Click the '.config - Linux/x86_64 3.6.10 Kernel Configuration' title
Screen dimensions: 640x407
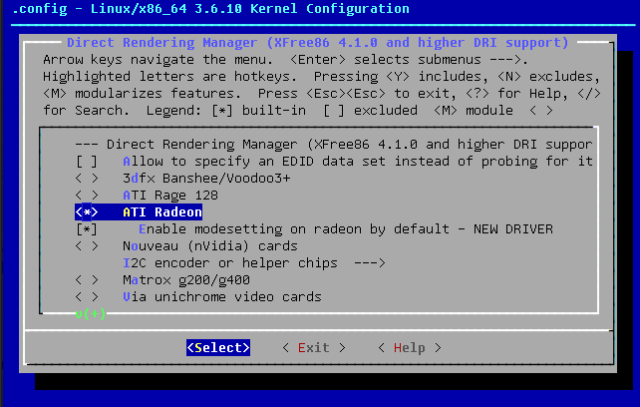(x=210, y=9)
